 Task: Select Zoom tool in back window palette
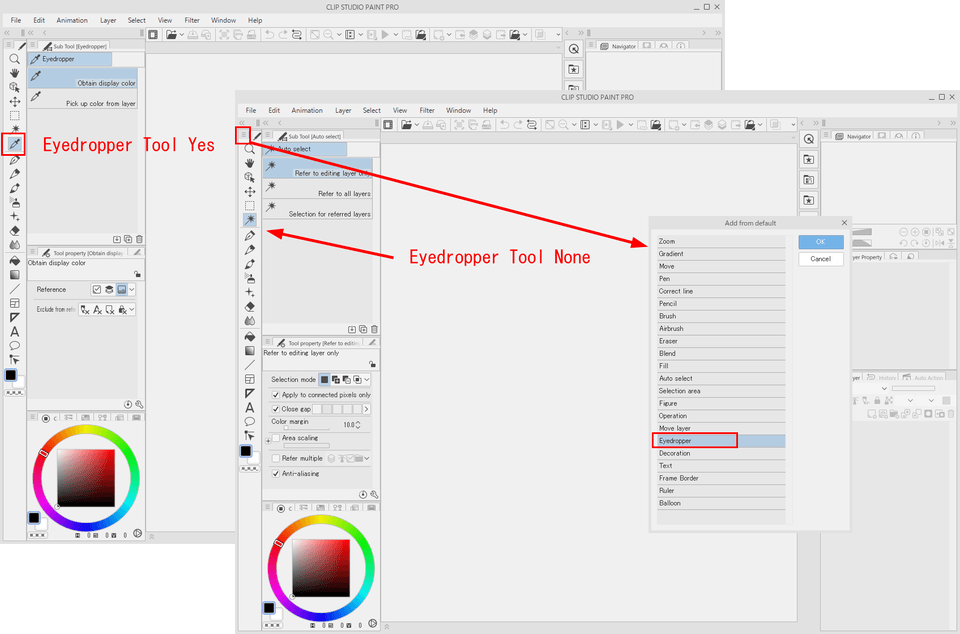14,59
